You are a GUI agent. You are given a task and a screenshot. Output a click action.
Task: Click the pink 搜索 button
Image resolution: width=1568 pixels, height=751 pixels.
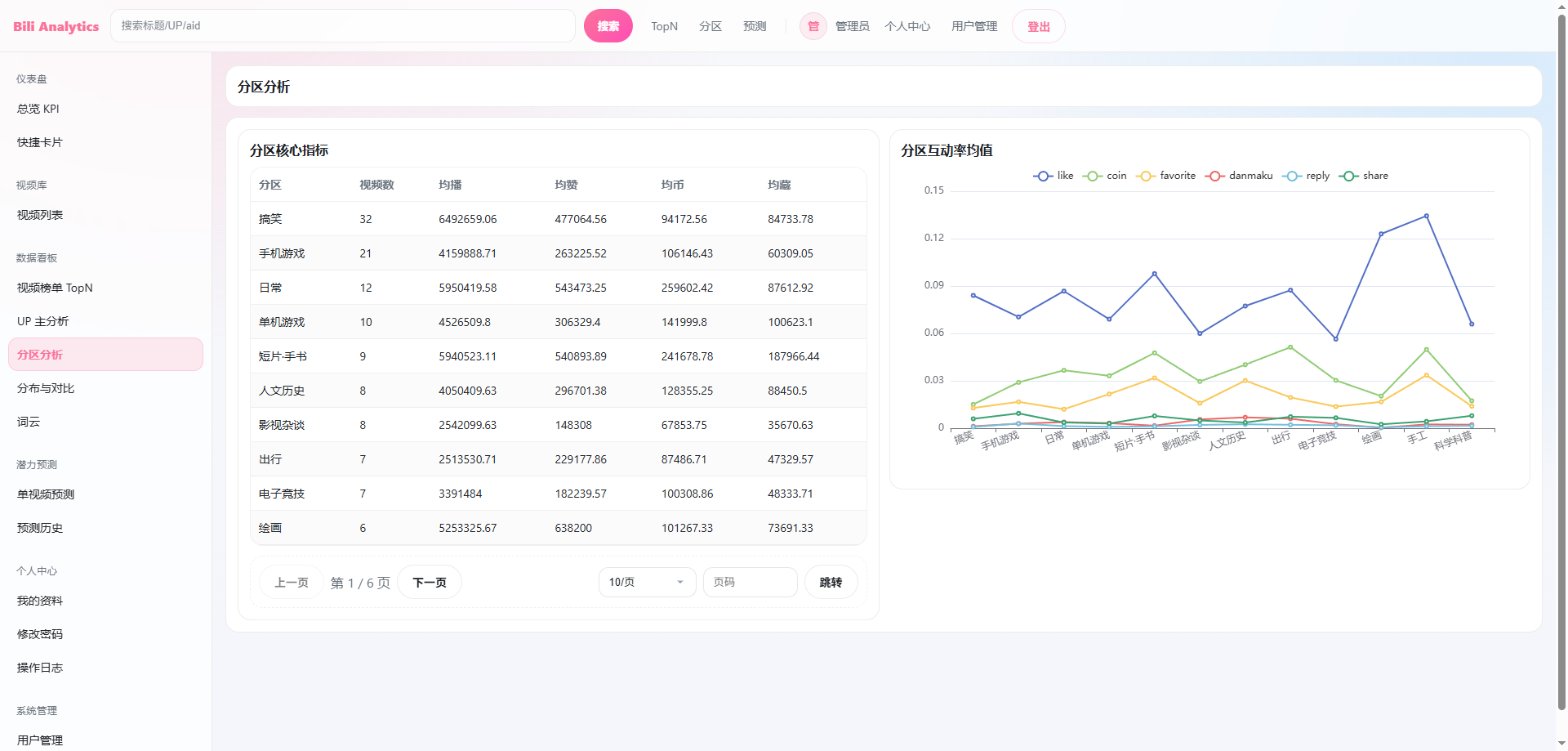608,26
